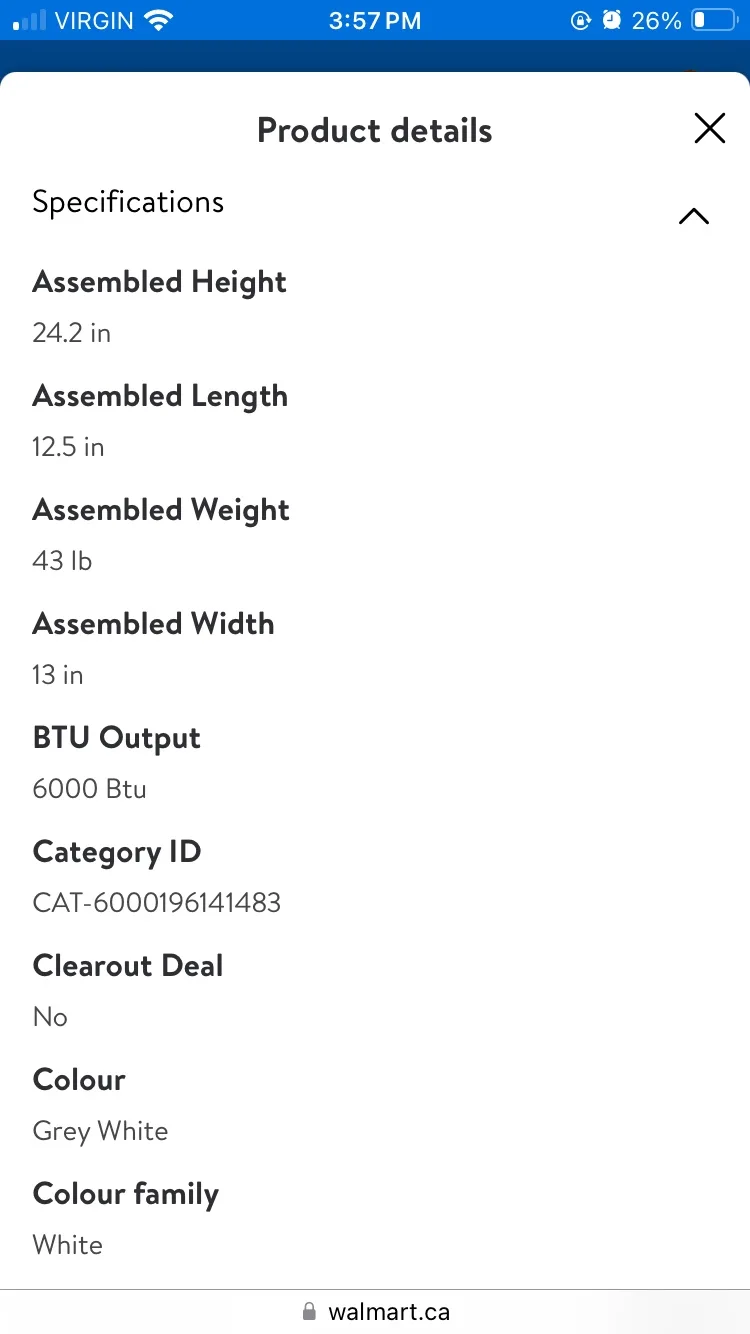Tap the 3:57 PM clock
The width and height of the screenshot is (750, 1334).
click(375, 20)
